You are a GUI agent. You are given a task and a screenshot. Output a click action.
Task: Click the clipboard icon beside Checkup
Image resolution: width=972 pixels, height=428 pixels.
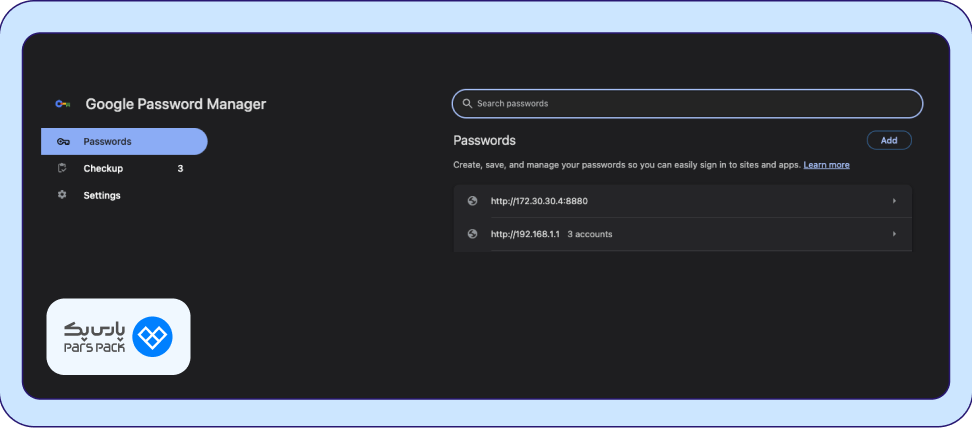tap(61, 168)
